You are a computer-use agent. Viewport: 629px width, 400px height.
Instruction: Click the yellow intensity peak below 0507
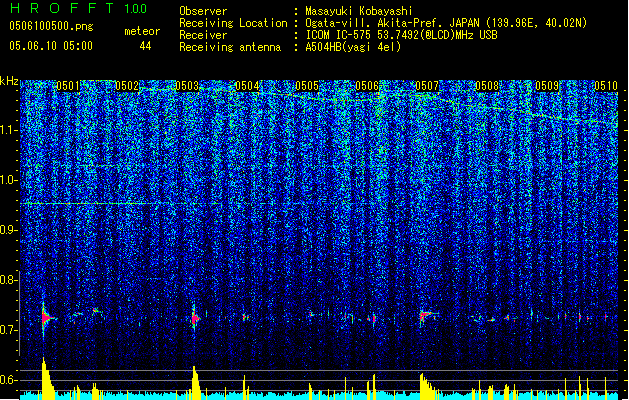(428, 386)
